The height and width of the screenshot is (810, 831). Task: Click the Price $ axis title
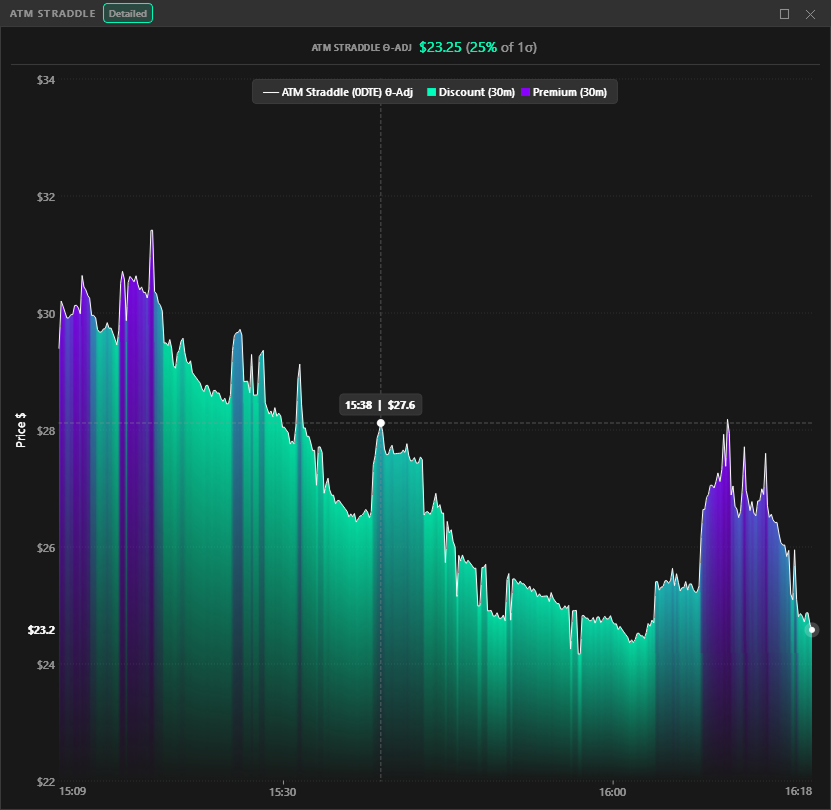21,429
